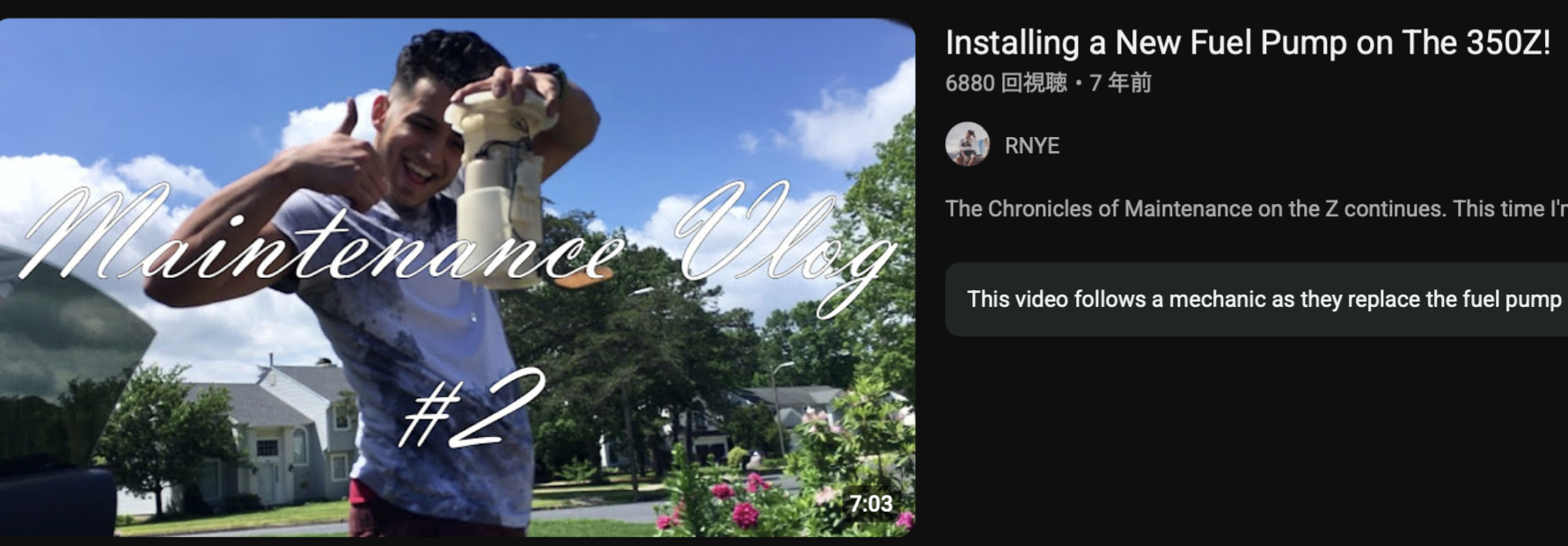Expand the 'Chronicles of Maintenance' description snippet
This screenshot has width=1568, height=546.
tap(1257, 209)
